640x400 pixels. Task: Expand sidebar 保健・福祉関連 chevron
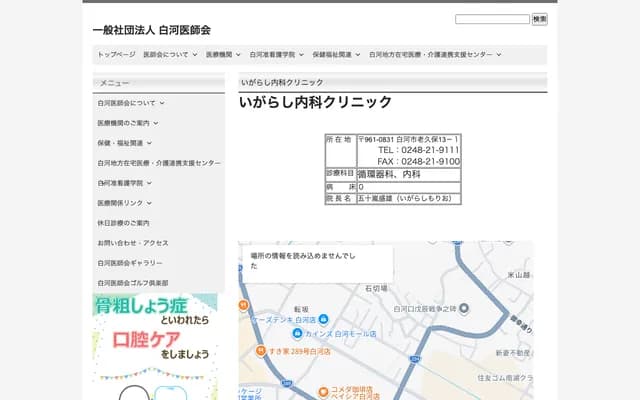click(x=149, y=143)
